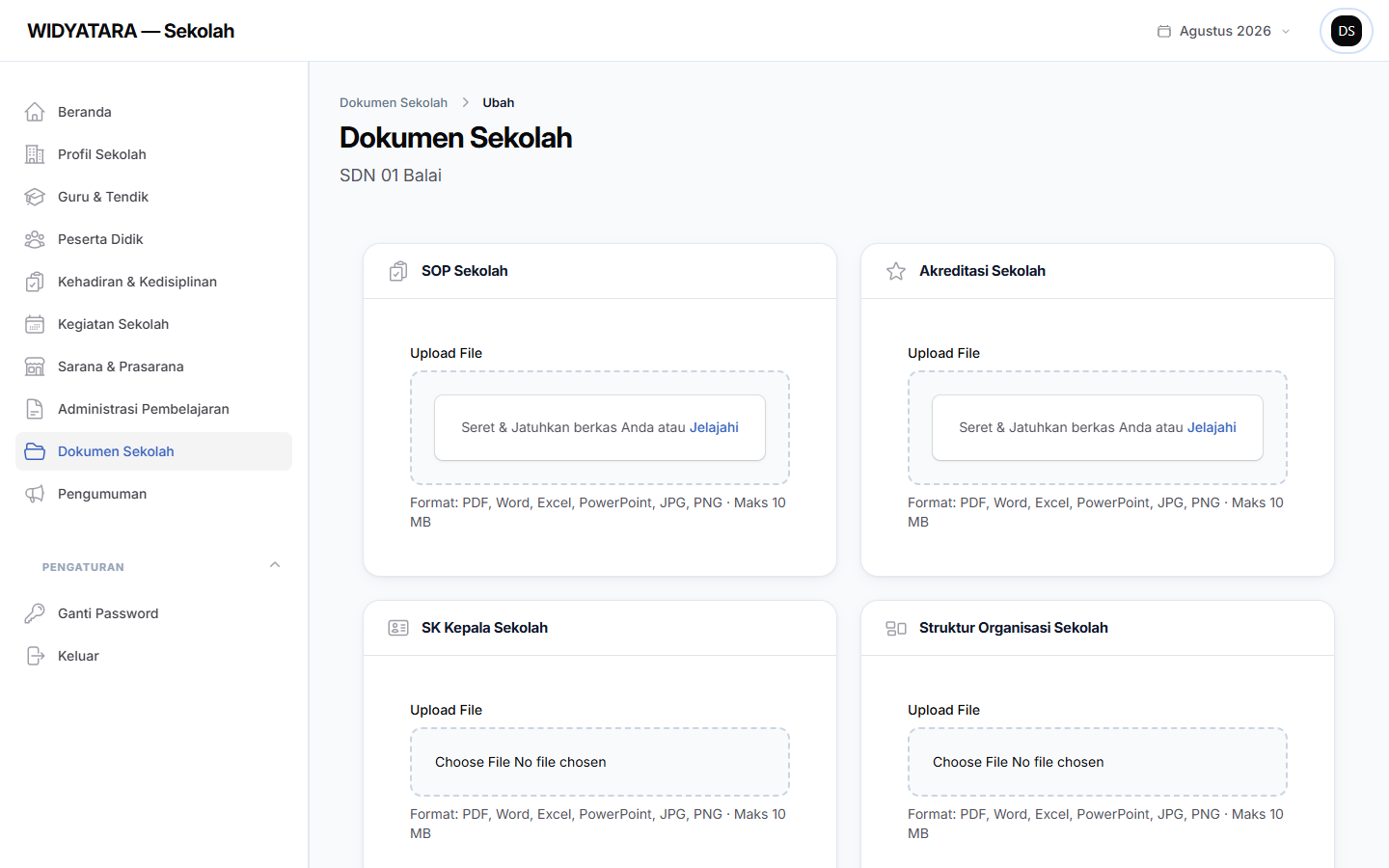The width and height of the screenshot is (1389, 868).
Task: Select Sarana & Prasarana in the sidebar
Action: [154, 366]
